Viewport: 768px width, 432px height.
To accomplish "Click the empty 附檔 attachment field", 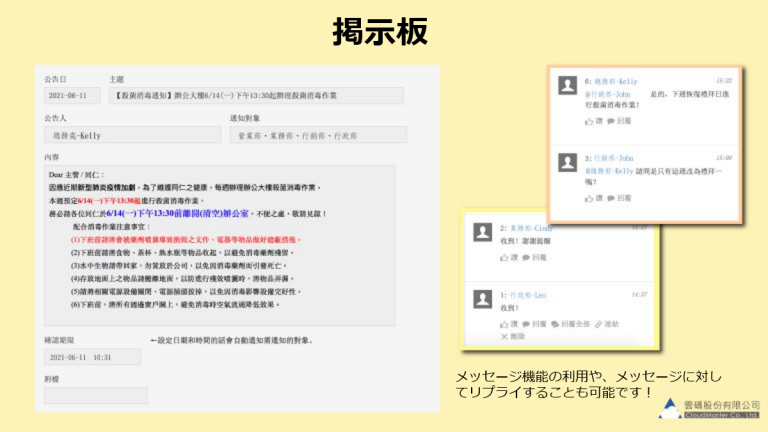I will coord(95,396).
